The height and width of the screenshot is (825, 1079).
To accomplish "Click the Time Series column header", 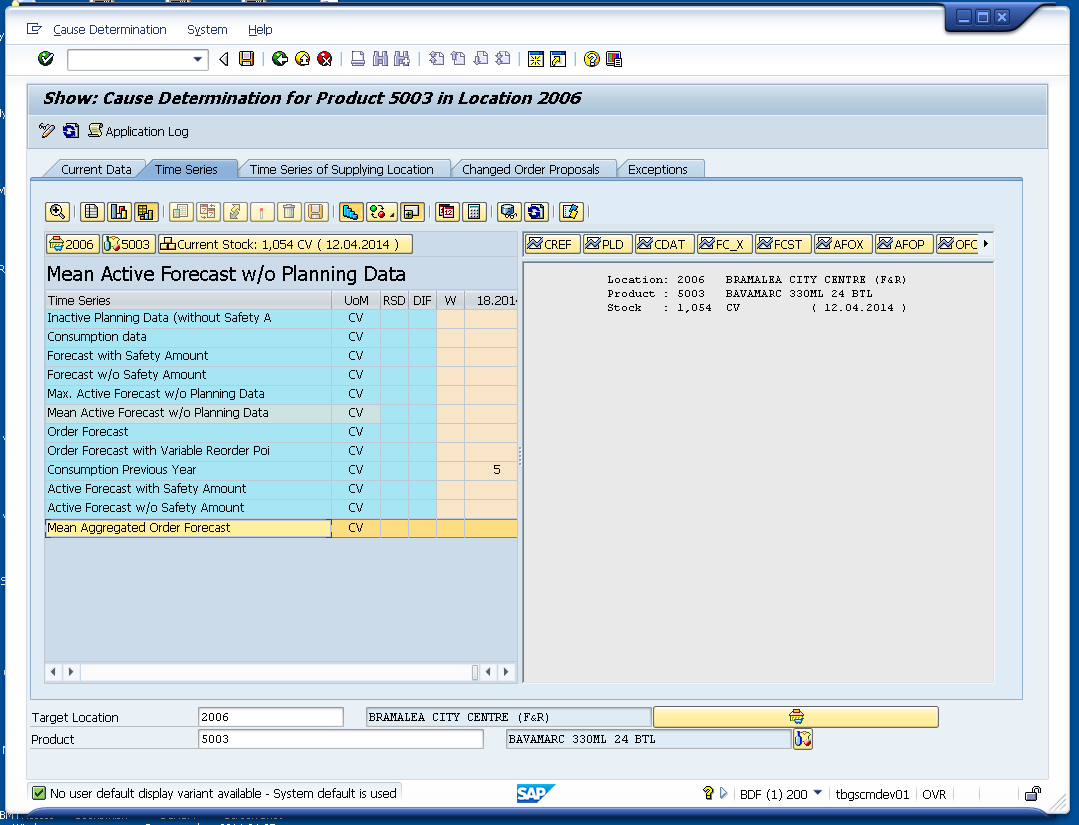I will (x=188, y=301).
